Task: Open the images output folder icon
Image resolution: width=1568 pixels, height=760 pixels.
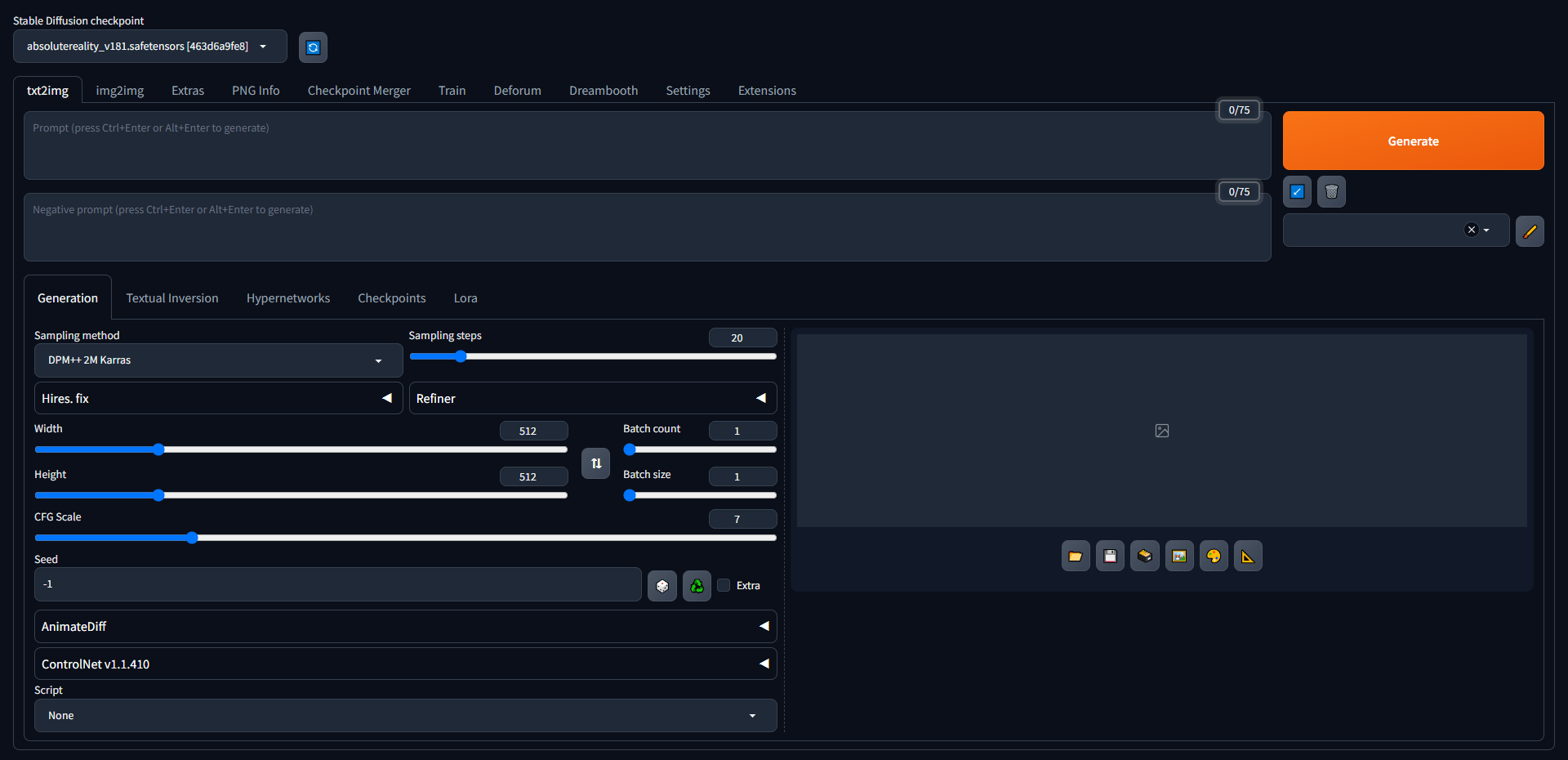Action: coord(1076,556)
